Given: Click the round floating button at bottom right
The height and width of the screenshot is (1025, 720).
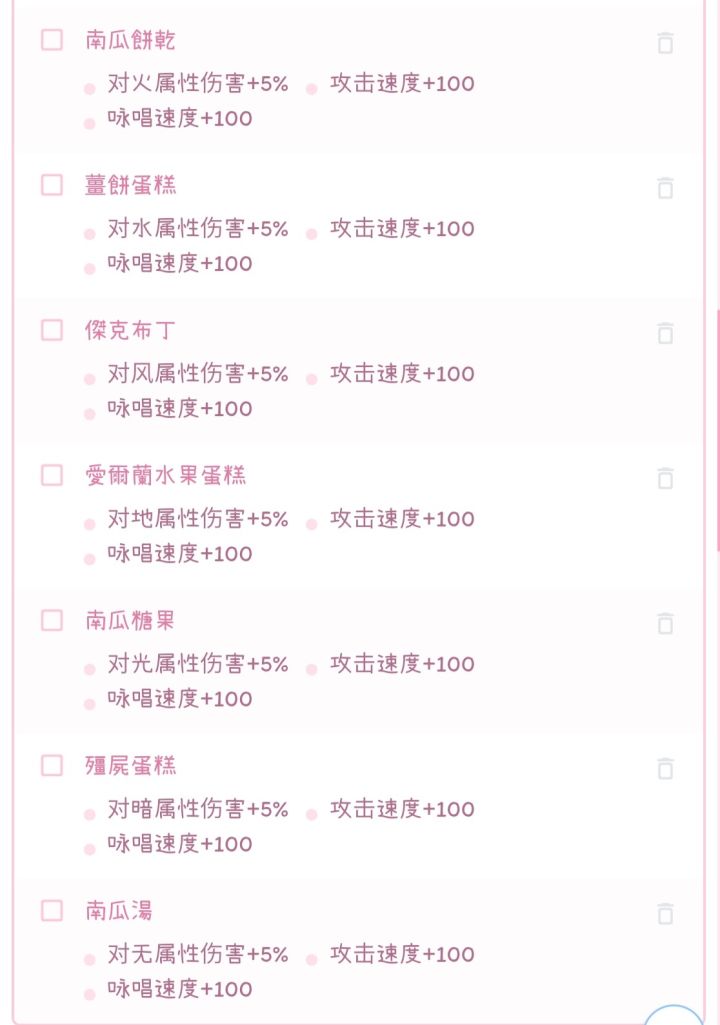Looking at the screenshot, I should click(675, 1015).
